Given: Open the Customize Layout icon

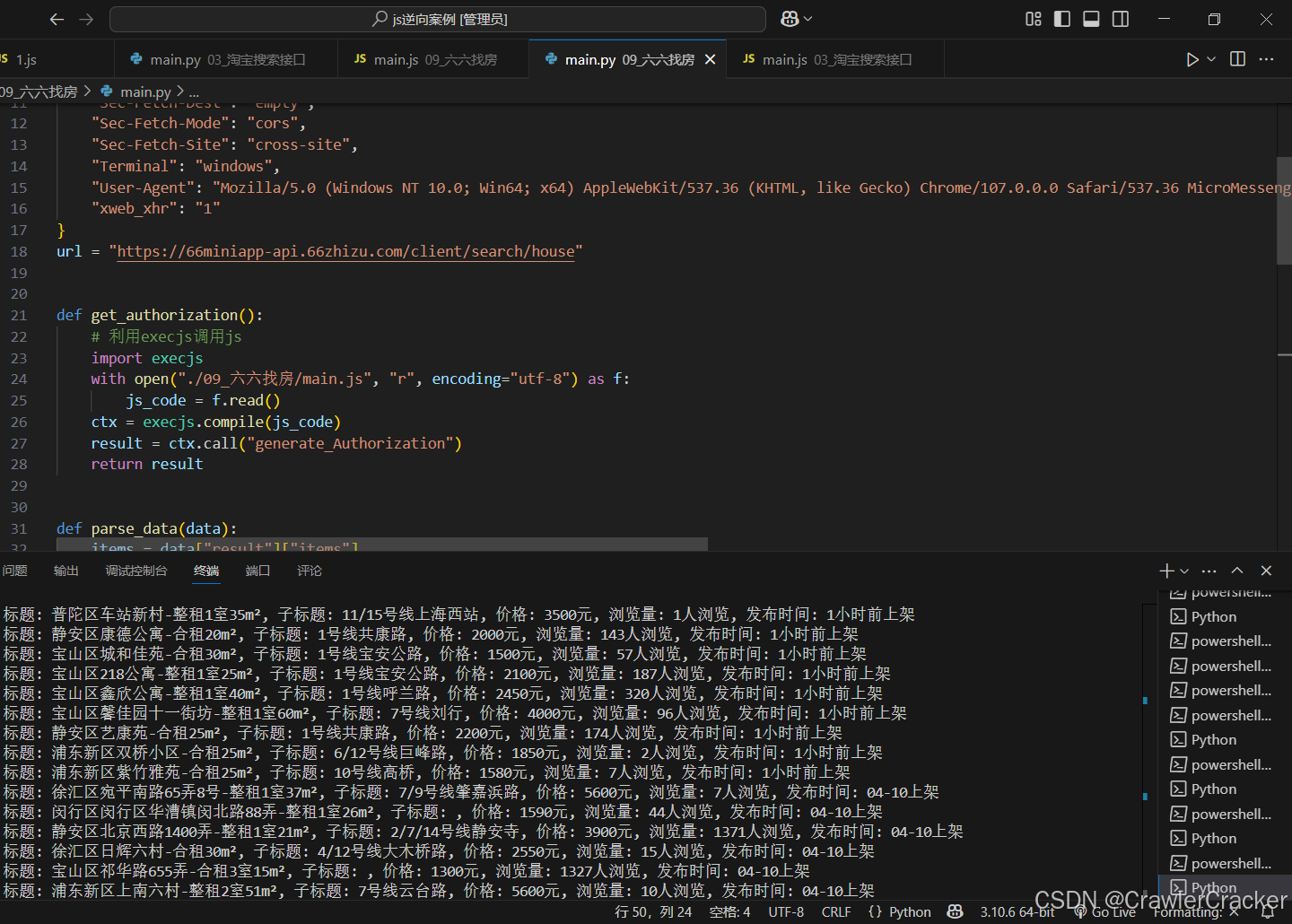Looking at the screenshot, I should click(1034, 19).
